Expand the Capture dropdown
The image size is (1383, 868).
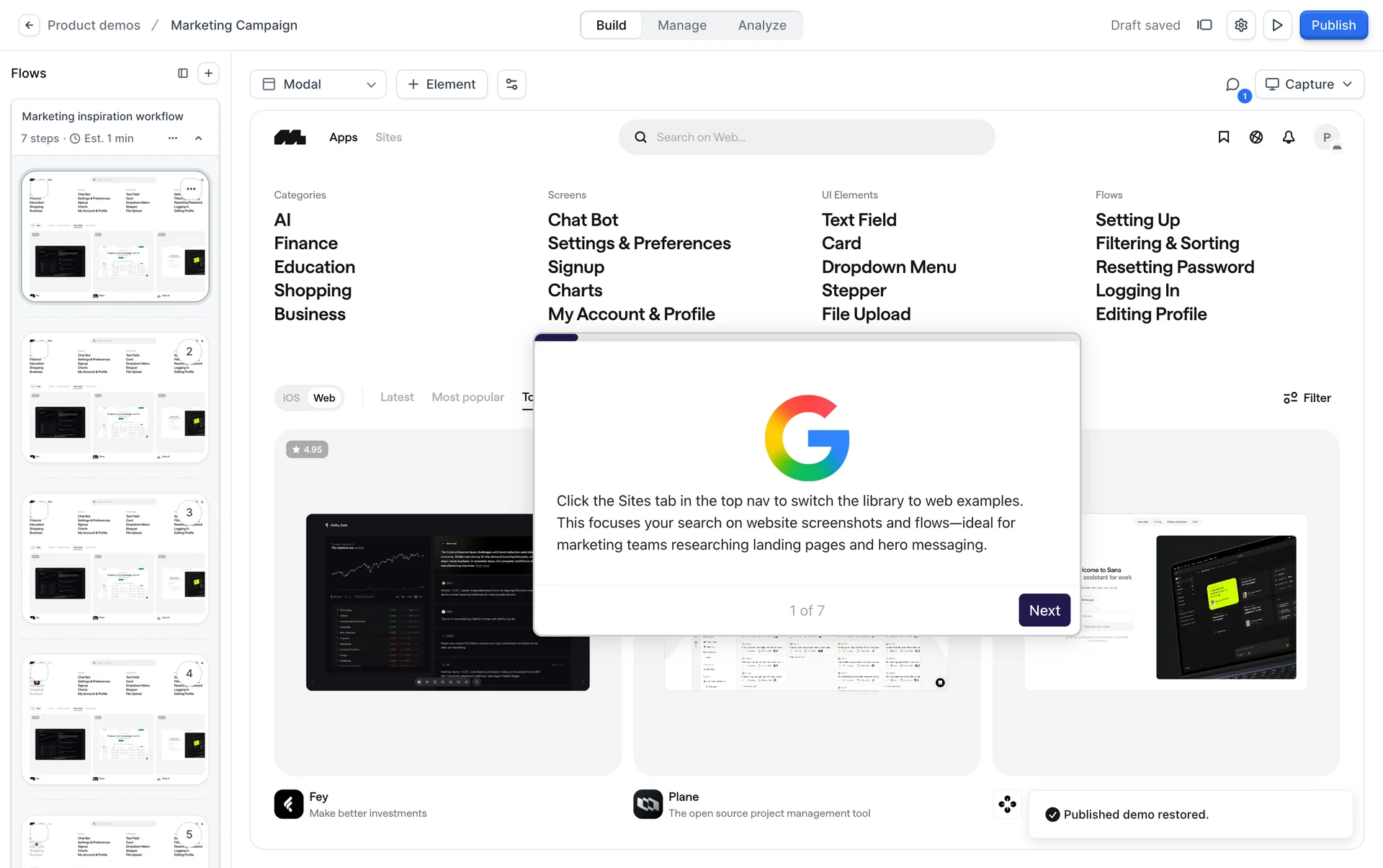tap(1309, 84)
